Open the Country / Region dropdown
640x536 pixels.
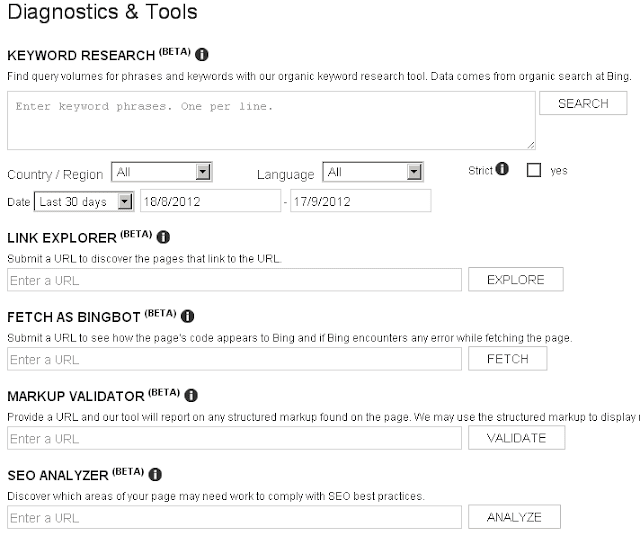(x=162, y=172)
